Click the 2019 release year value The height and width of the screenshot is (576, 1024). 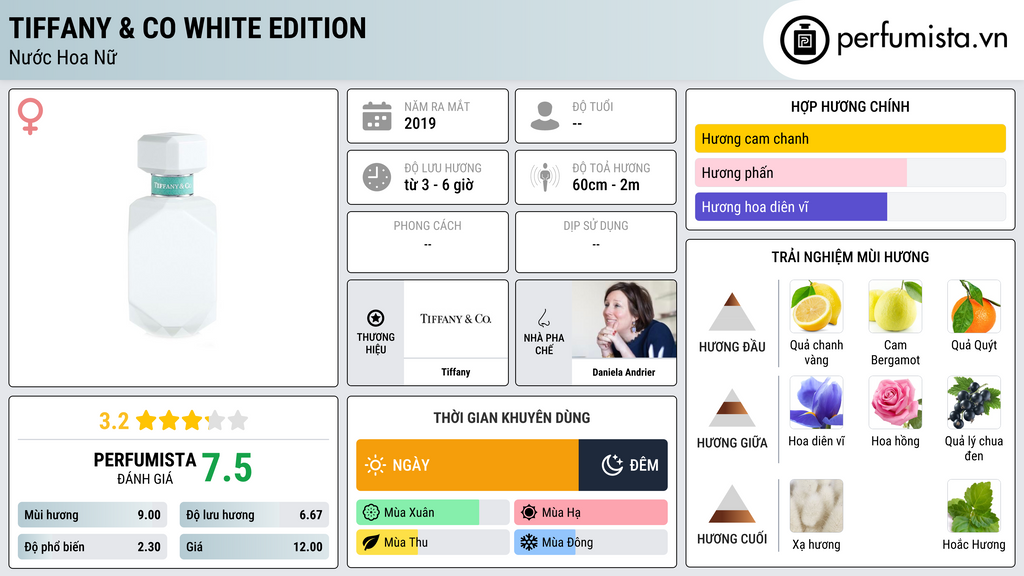pyautogui.click(x=420, y=123)
